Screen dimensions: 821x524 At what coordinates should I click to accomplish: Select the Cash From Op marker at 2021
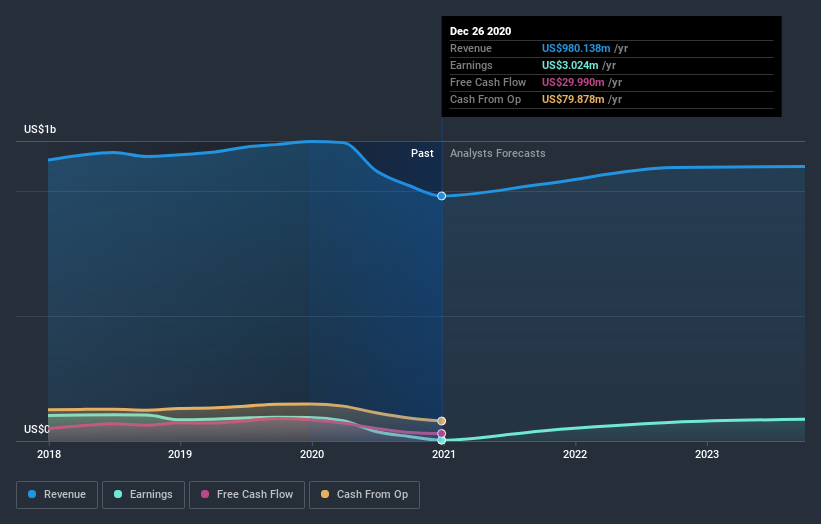(x=442, y=421)
